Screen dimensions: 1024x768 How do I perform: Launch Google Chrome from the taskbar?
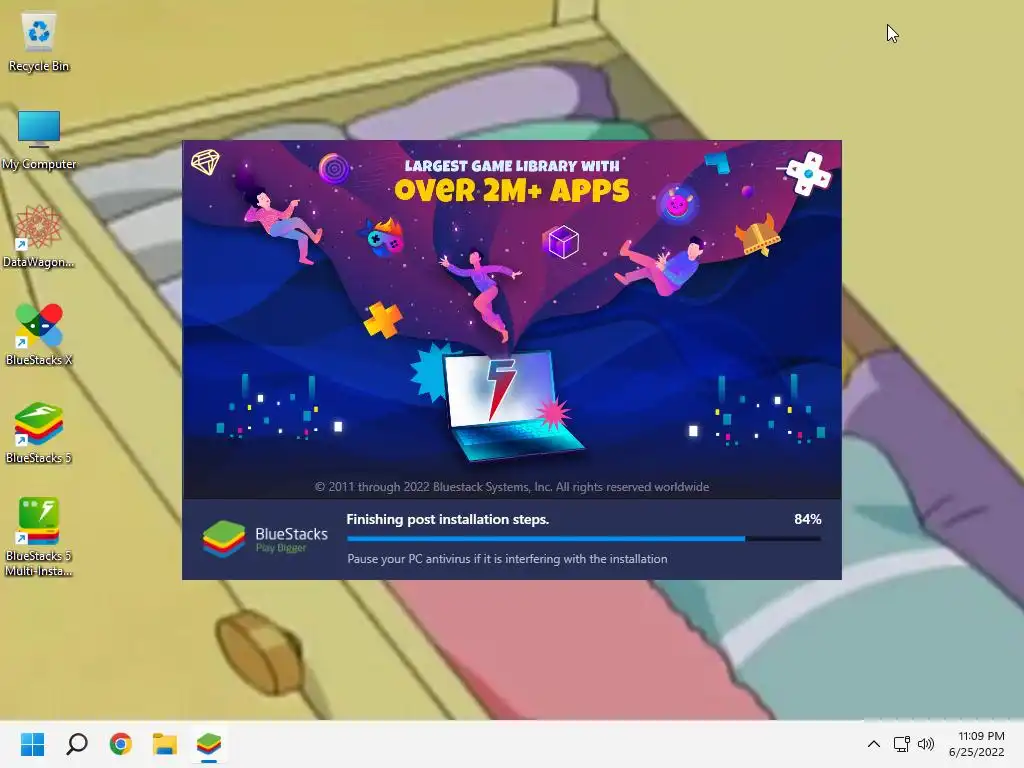[x=121, y=744]
